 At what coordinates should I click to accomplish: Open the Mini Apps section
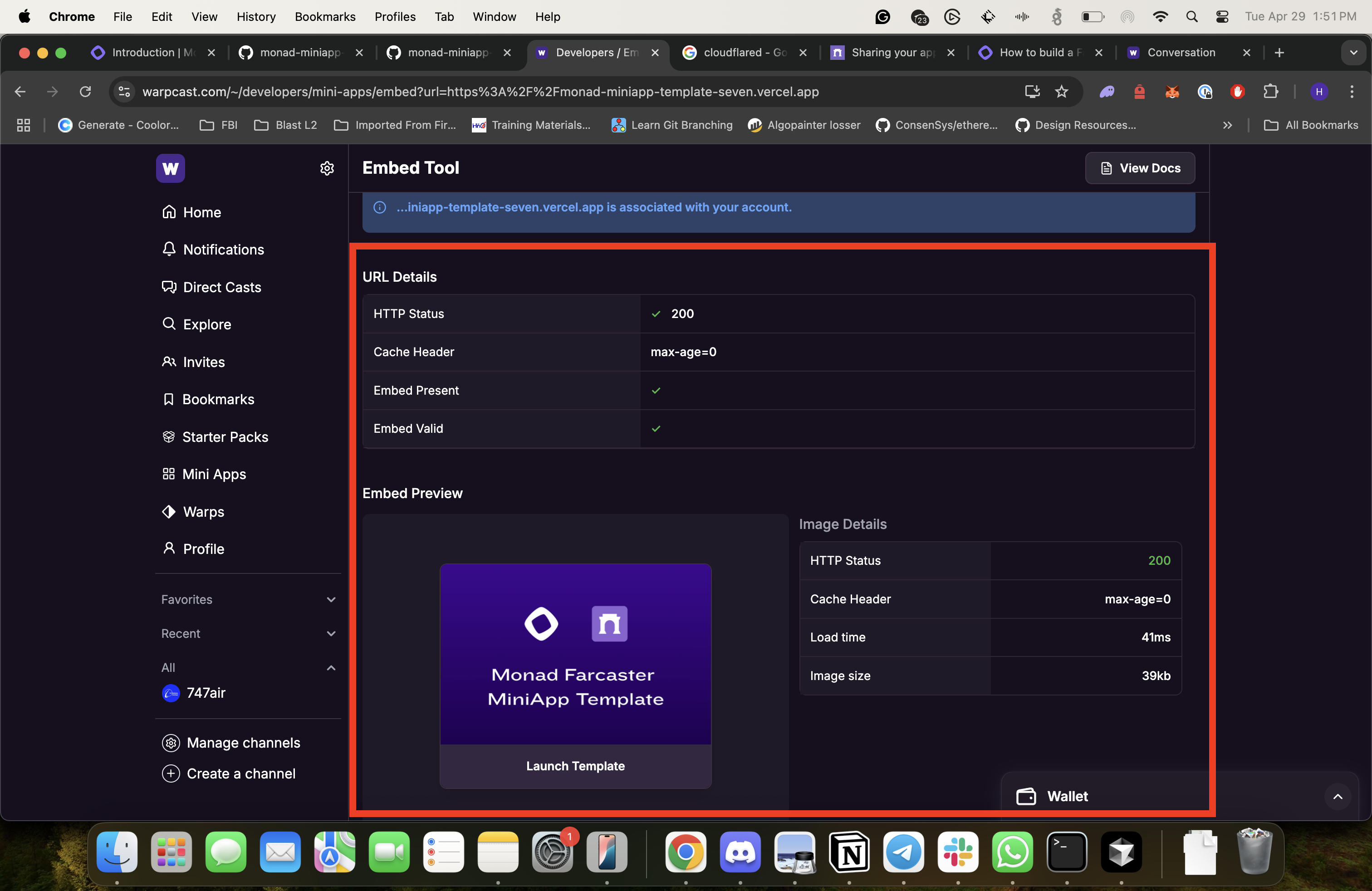click(213, 474)
